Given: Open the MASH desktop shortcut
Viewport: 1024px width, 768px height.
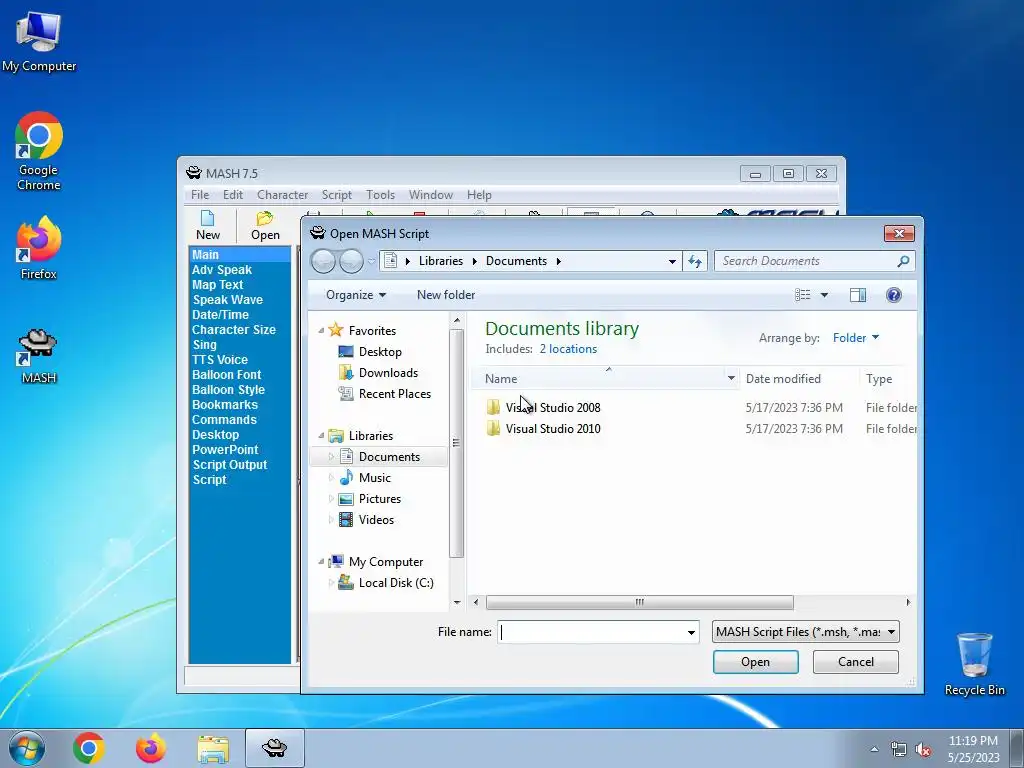Looking at the screenshot, I should pyautogui.click(x=39, y=356).
